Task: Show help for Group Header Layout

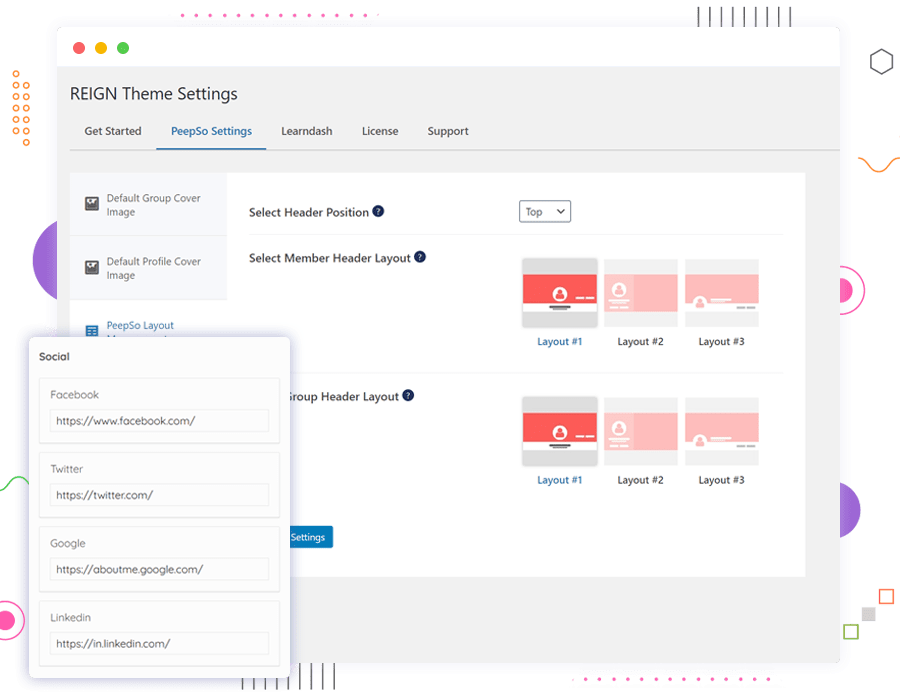Action: (x=408, y=395)
